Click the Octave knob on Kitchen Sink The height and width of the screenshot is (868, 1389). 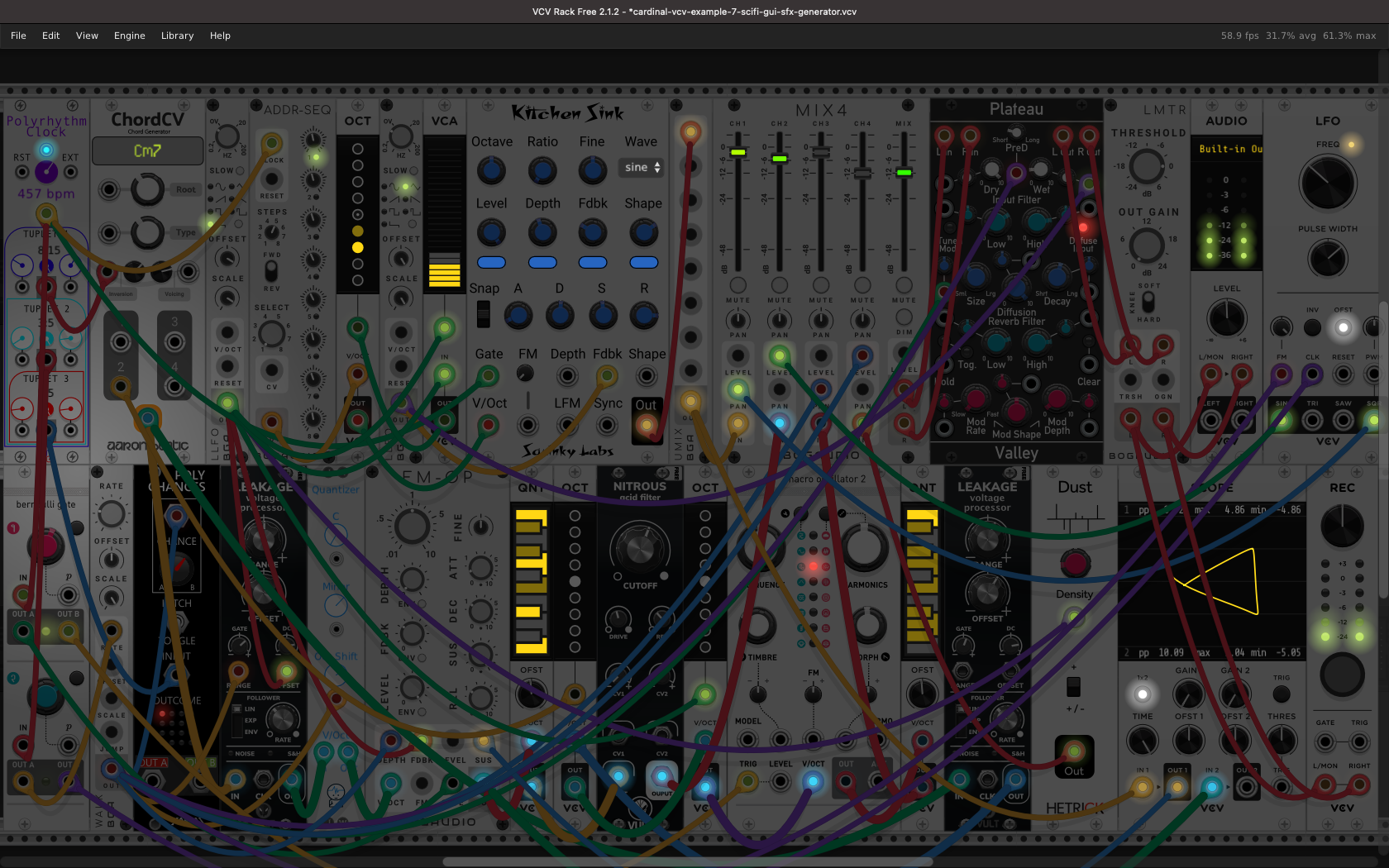[x=491, y=171]
